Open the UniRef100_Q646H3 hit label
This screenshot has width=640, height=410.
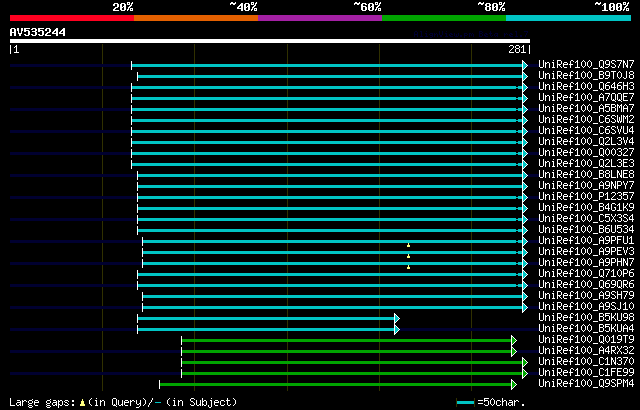pos(586,86)
